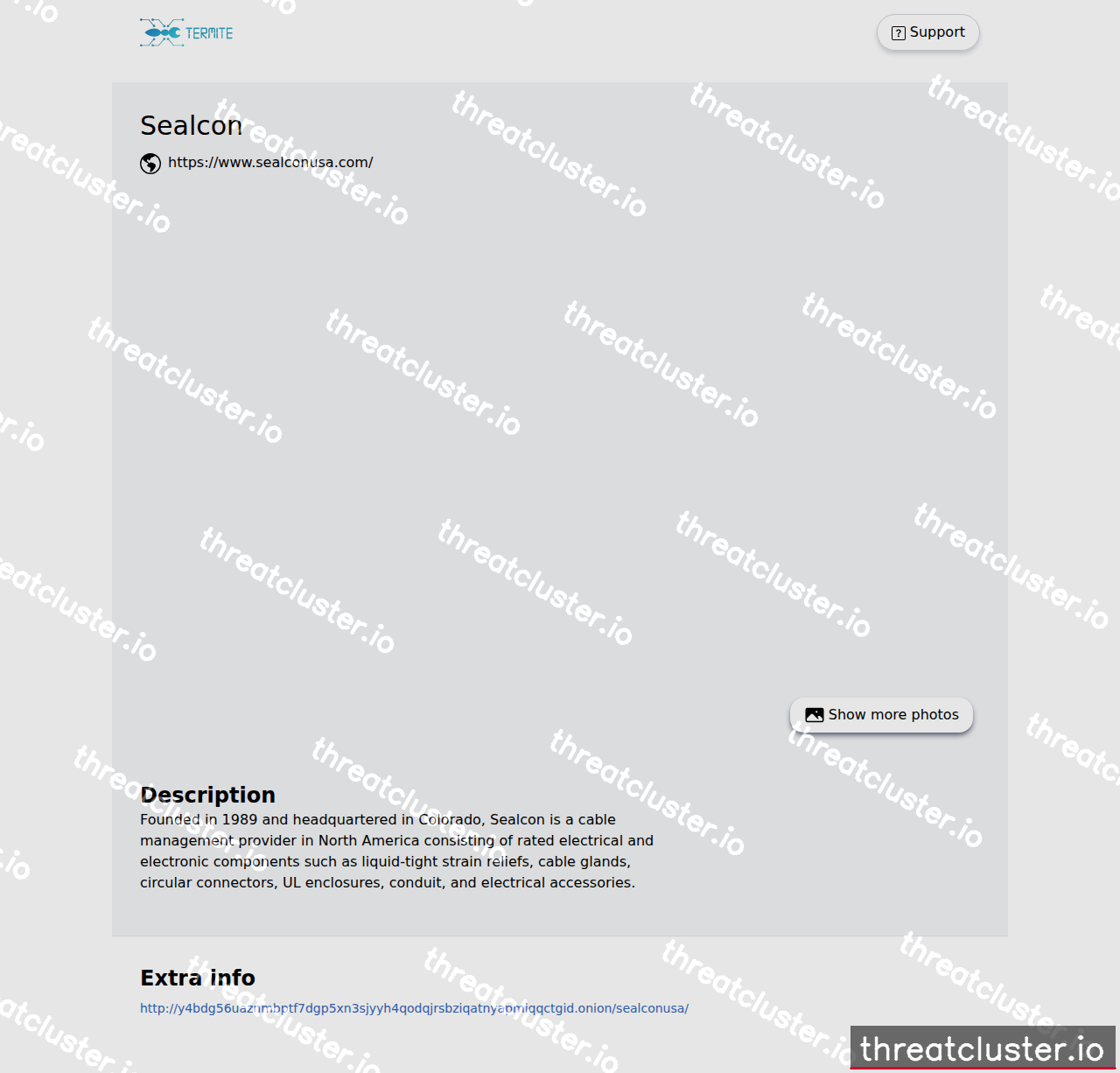Open the .onion sealconusa link

415,1008
